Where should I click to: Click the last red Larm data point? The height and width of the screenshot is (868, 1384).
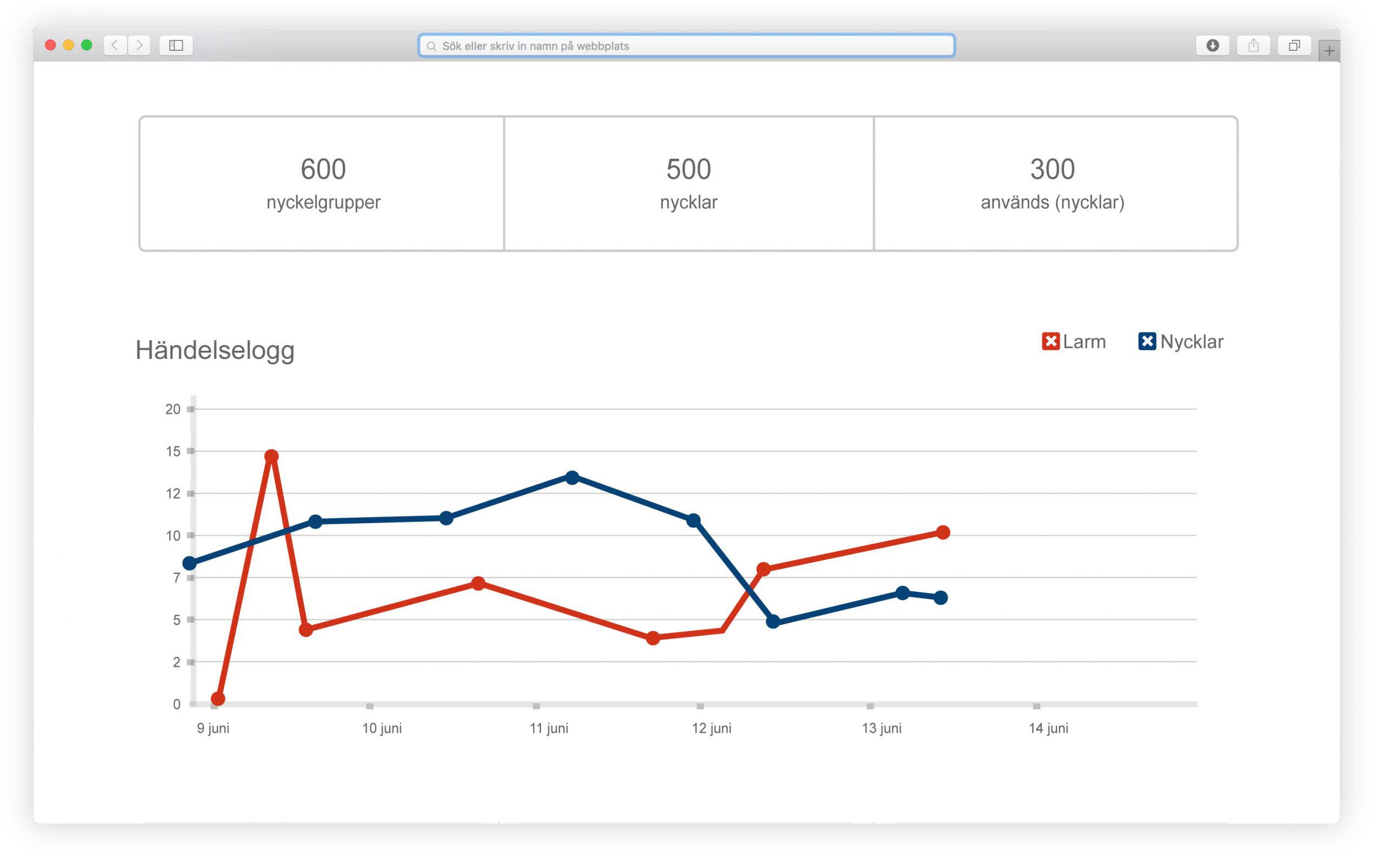pyautogui.click(x=942, y=533)
